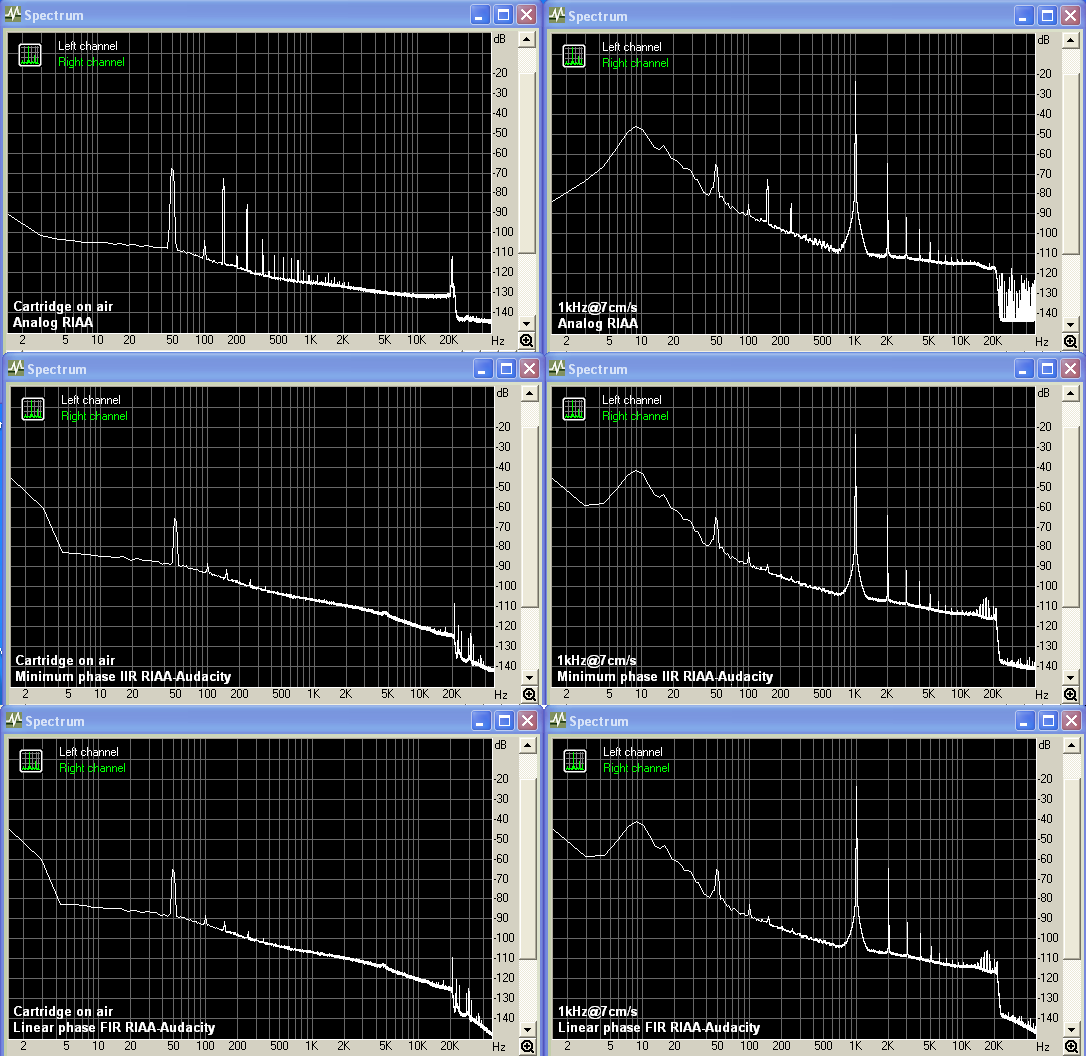Screen dimensions: 1086x1058
Task: Click spectrum grid icon in 1kHz@7cm/s Minimum phase IIR window
Action: [573, 409]
